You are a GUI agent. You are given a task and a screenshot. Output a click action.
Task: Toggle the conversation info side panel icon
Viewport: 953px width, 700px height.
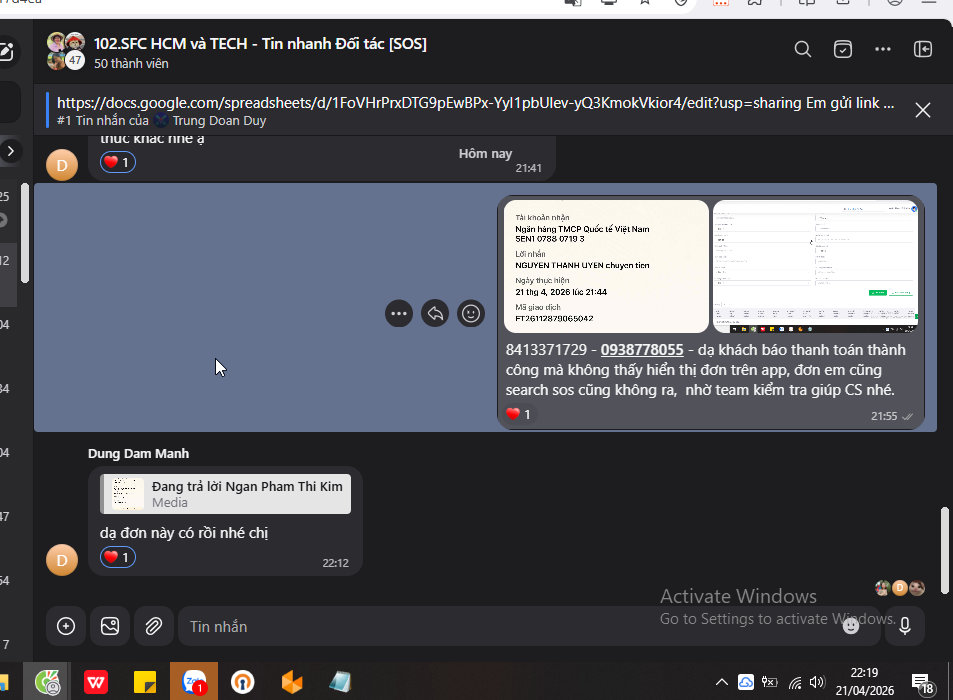923,49
